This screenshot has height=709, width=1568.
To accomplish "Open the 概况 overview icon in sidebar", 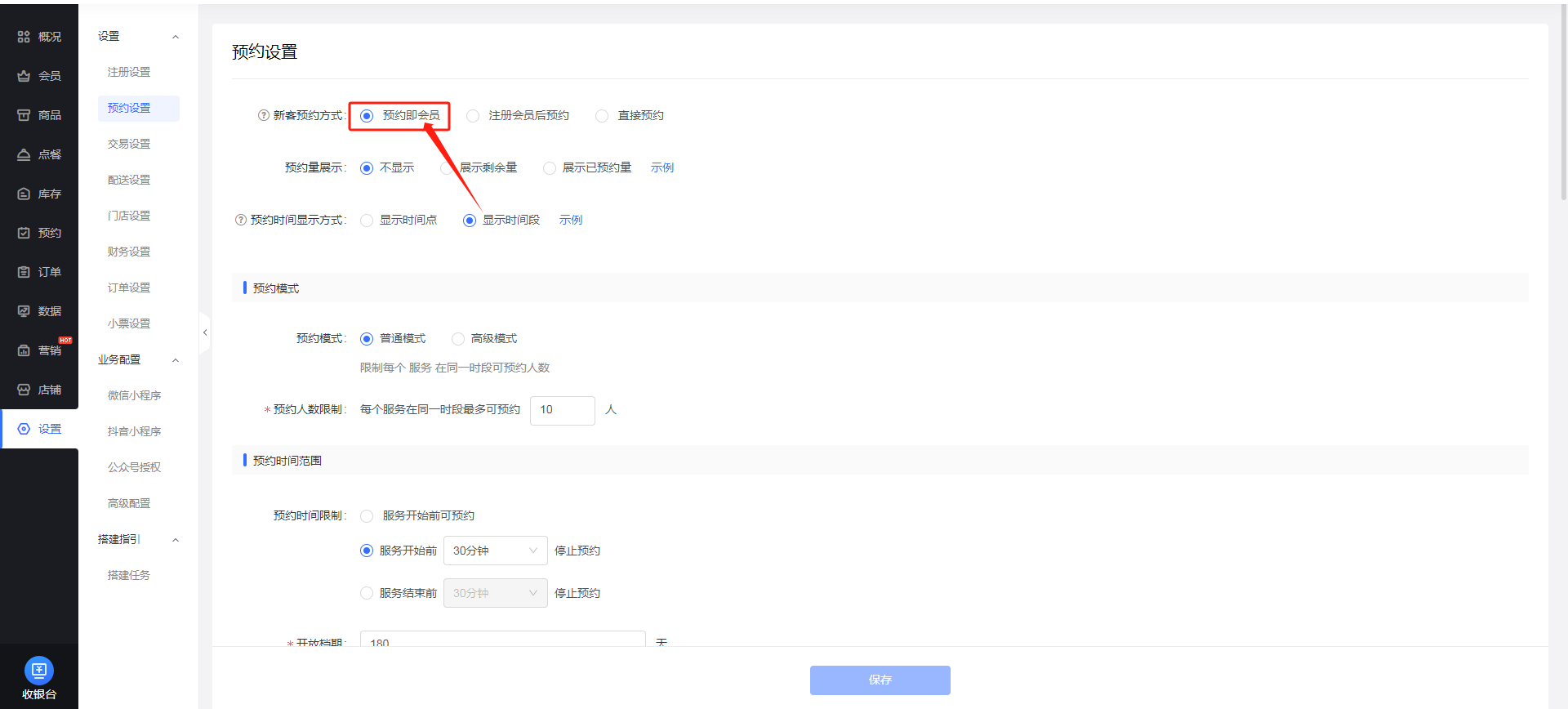I will [24, 37].
